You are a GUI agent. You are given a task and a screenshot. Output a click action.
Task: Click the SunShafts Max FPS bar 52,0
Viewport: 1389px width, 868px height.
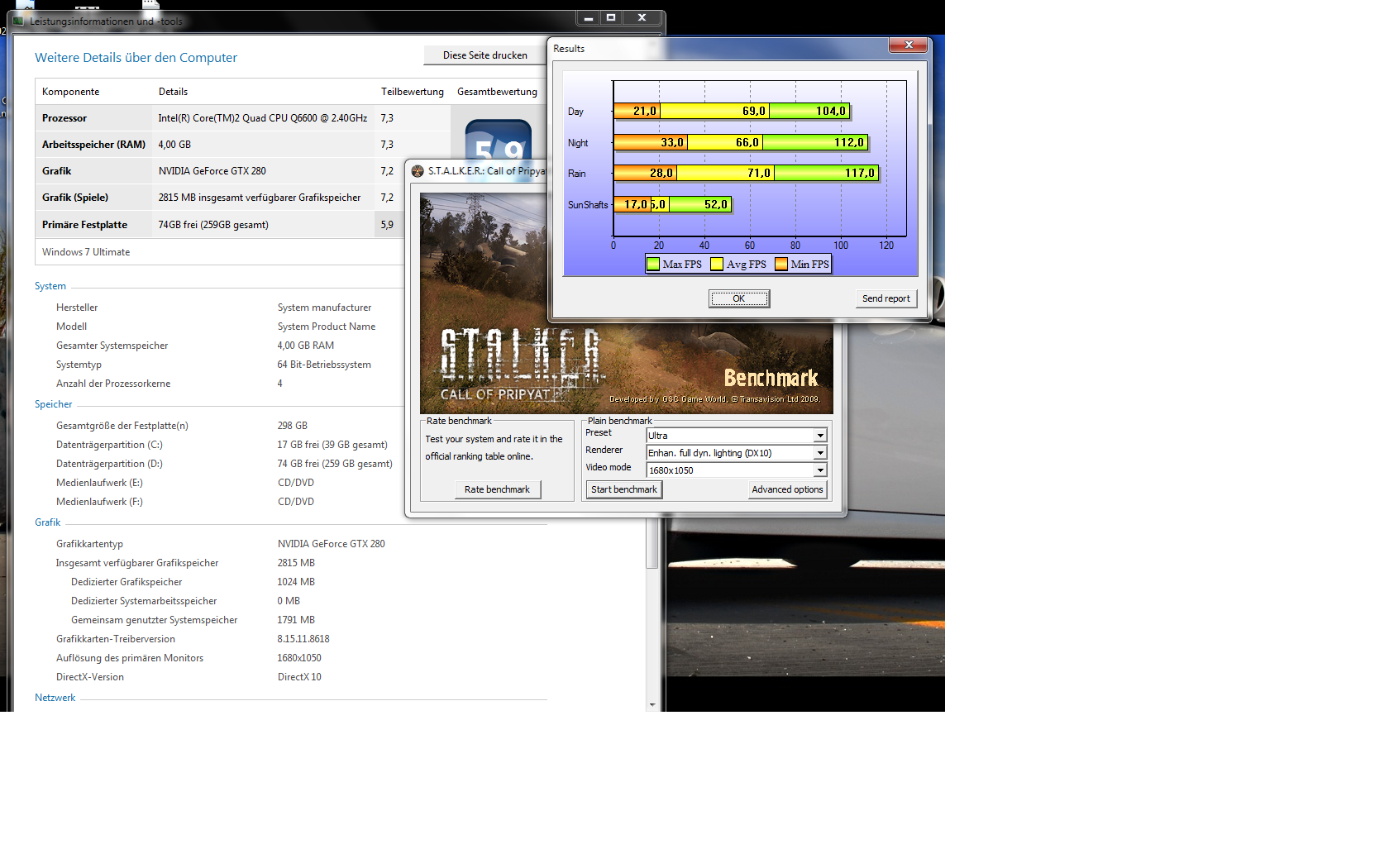(700, 204)
